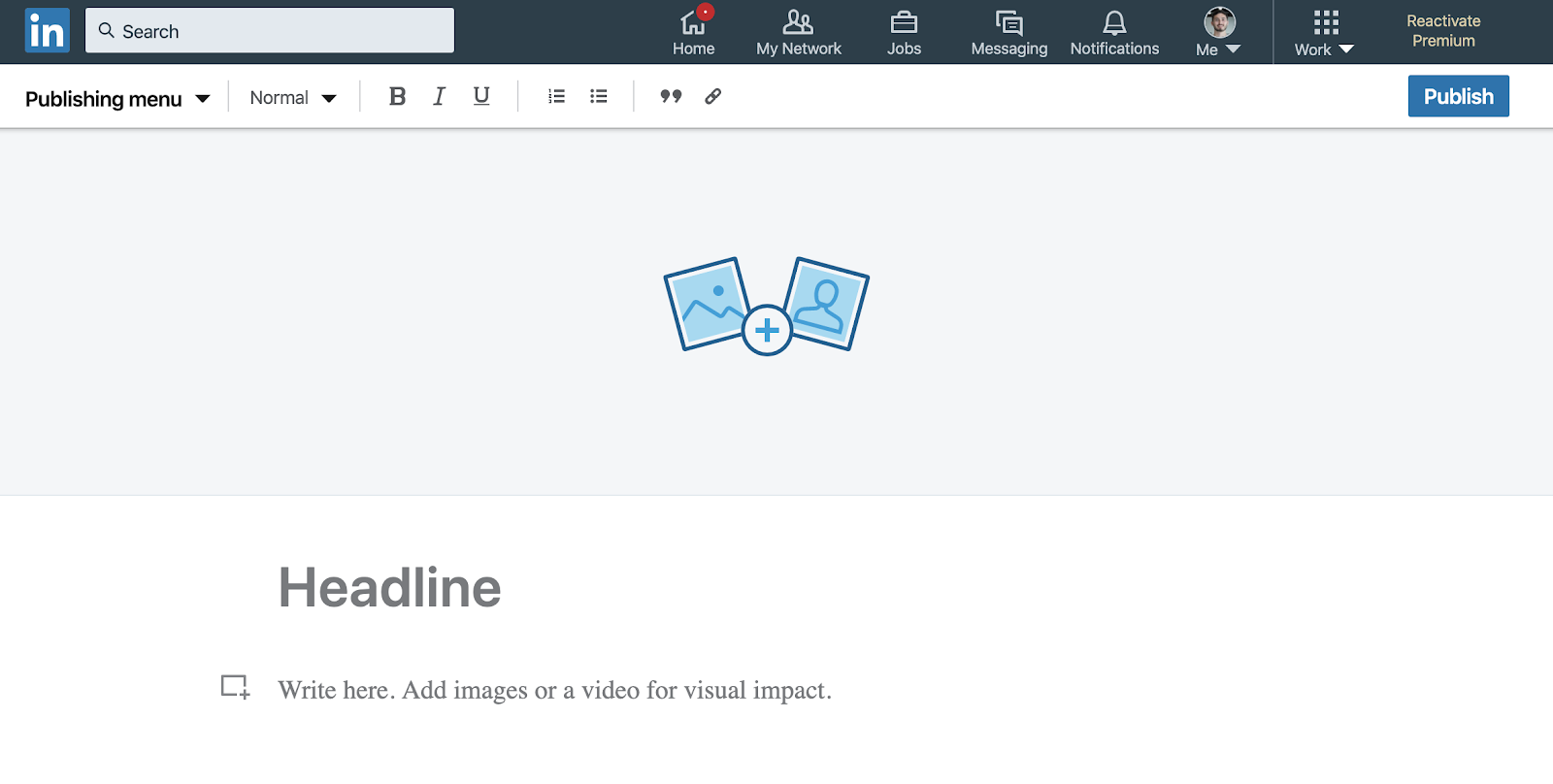1553x784 pixels.
Task: Click the Reactivate Premium link
Action: pos(1443,31)
